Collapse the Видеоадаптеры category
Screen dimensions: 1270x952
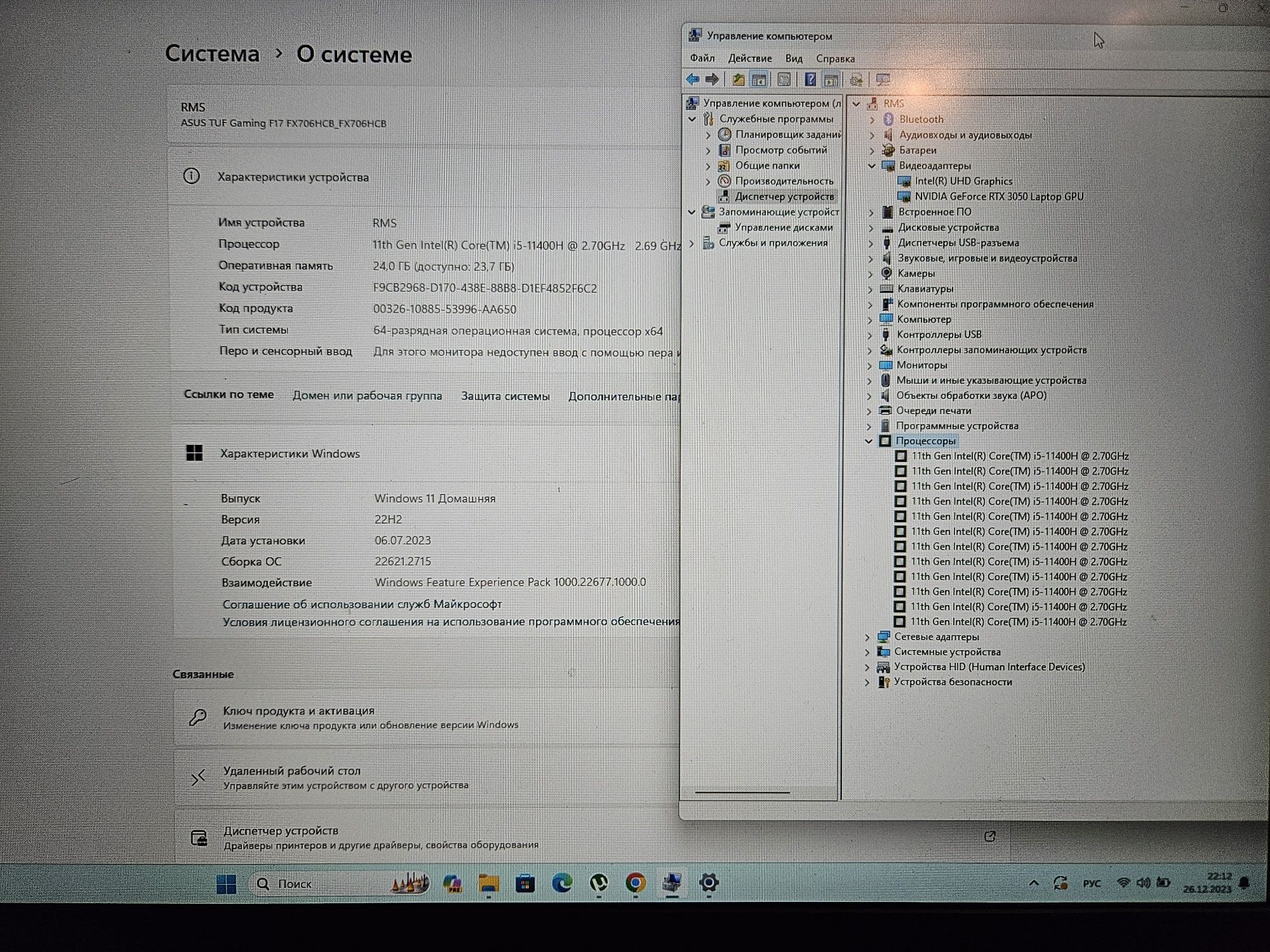coord(872,166)
